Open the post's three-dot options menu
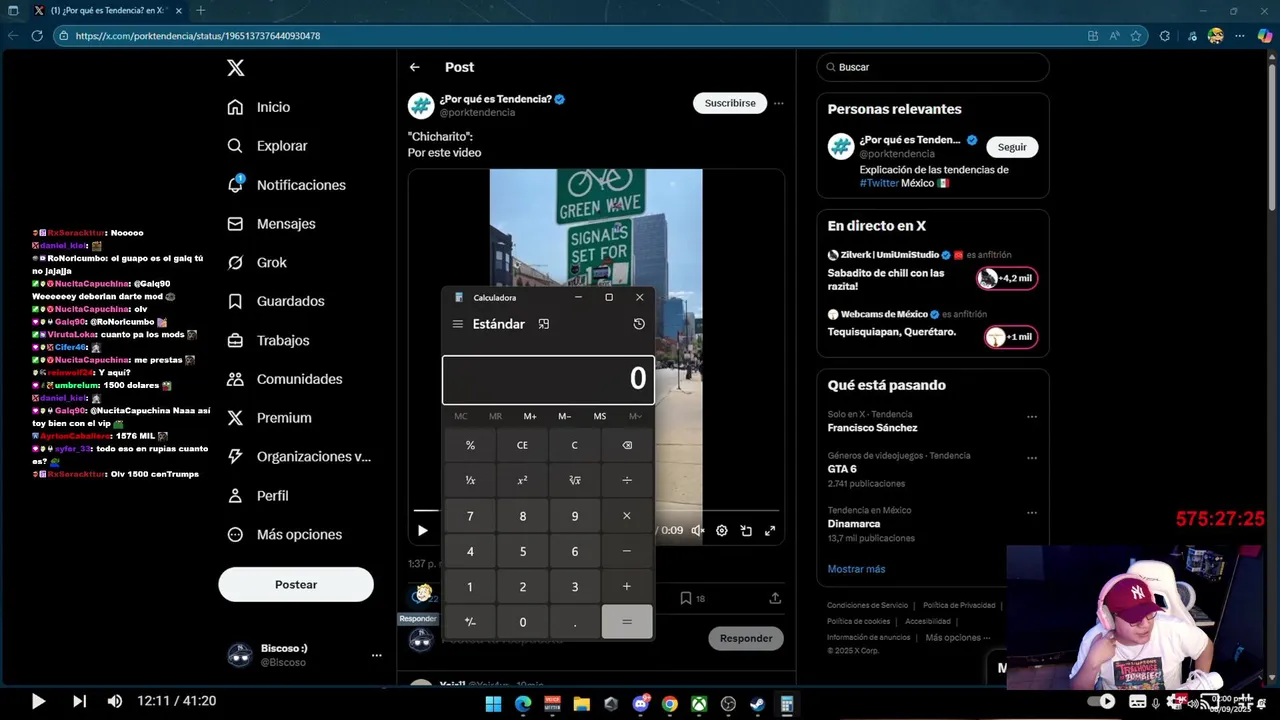Image resolution: width=1280 pixels, height=720 pixels. [778, 103]
